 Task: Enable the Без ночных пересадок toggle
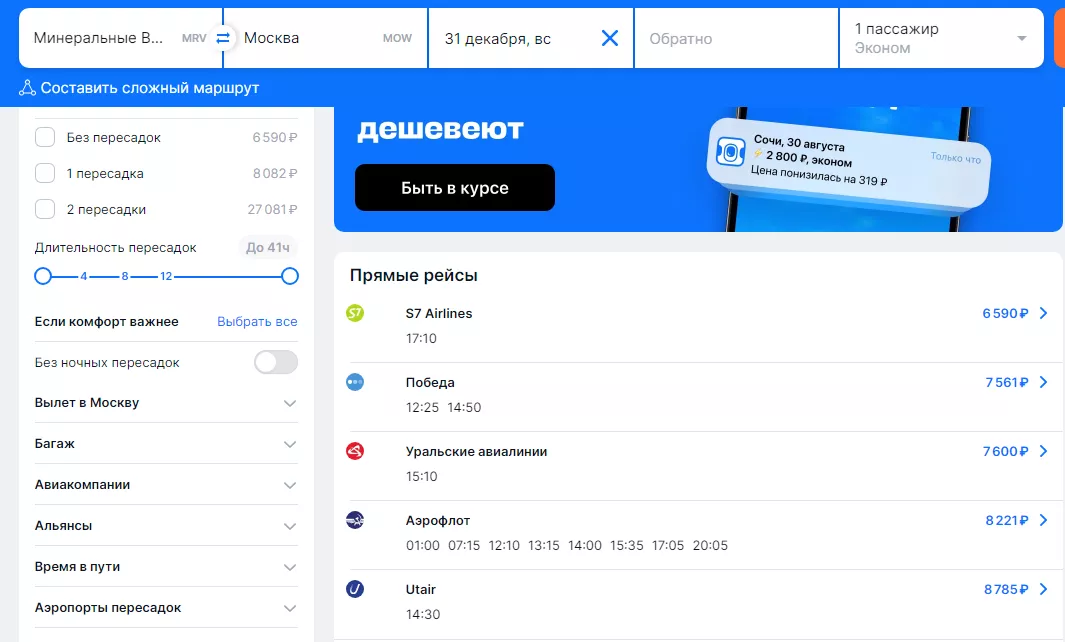[275, 362]
